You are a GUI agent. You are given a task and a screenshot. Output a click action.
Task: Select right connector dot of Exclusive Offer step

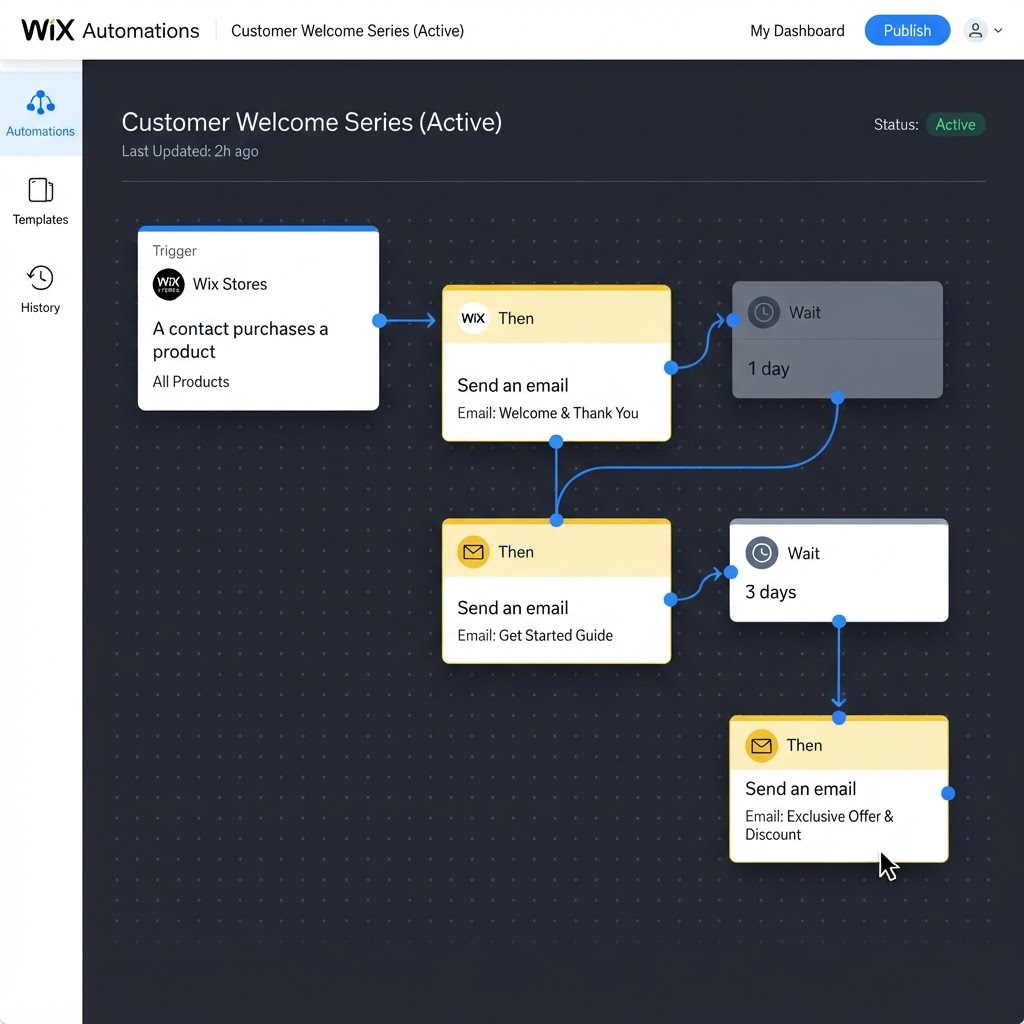[948, 793]
